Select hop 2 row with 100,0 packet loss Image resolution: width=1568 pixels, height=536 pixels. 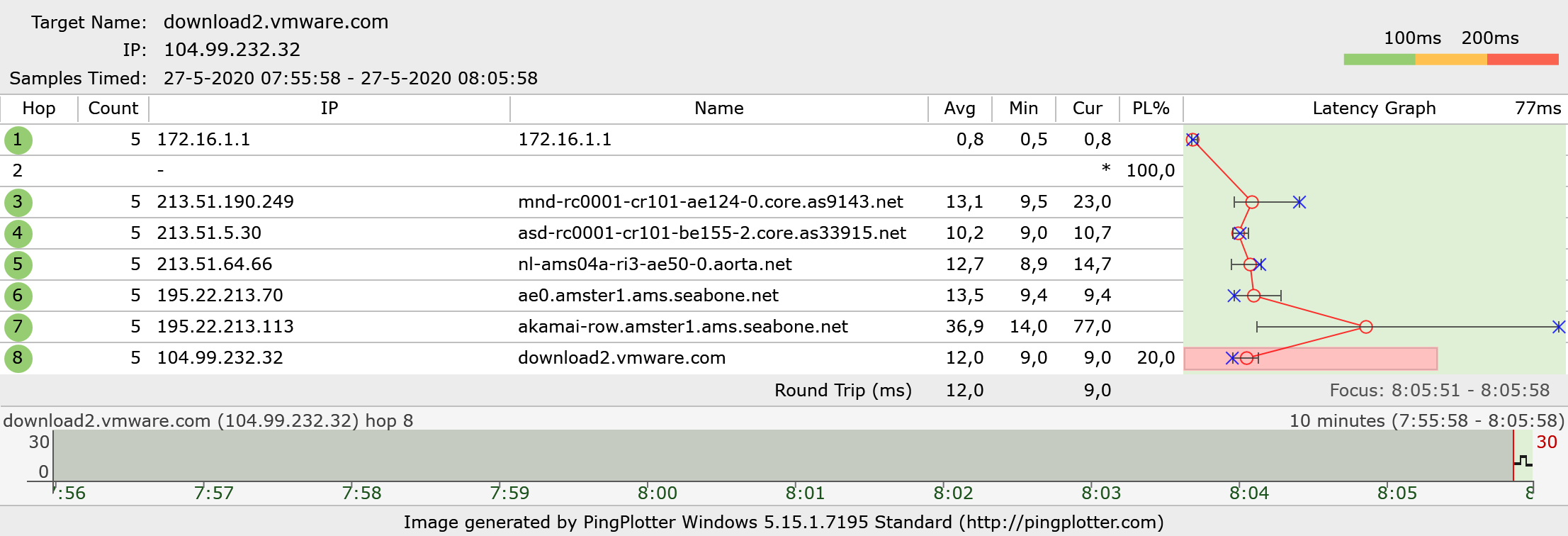[567, 171]
